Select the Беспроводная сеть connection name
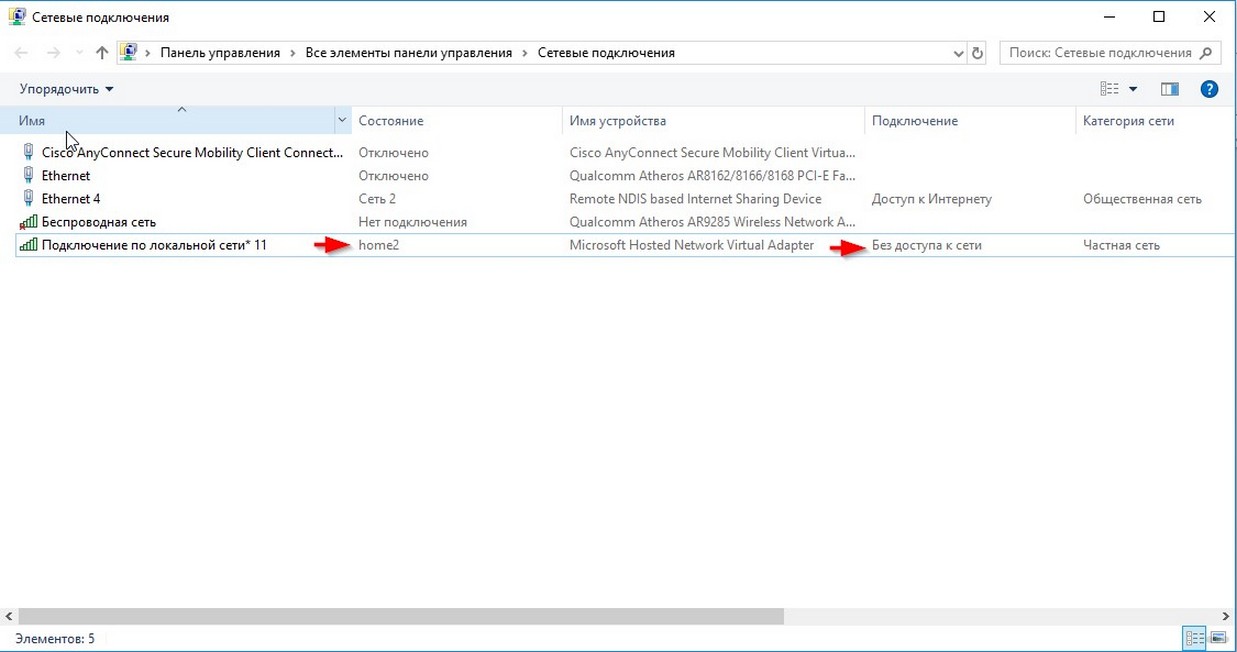Image resolution: width=1237 pixels, height=652 pixels. pos(98,222)
